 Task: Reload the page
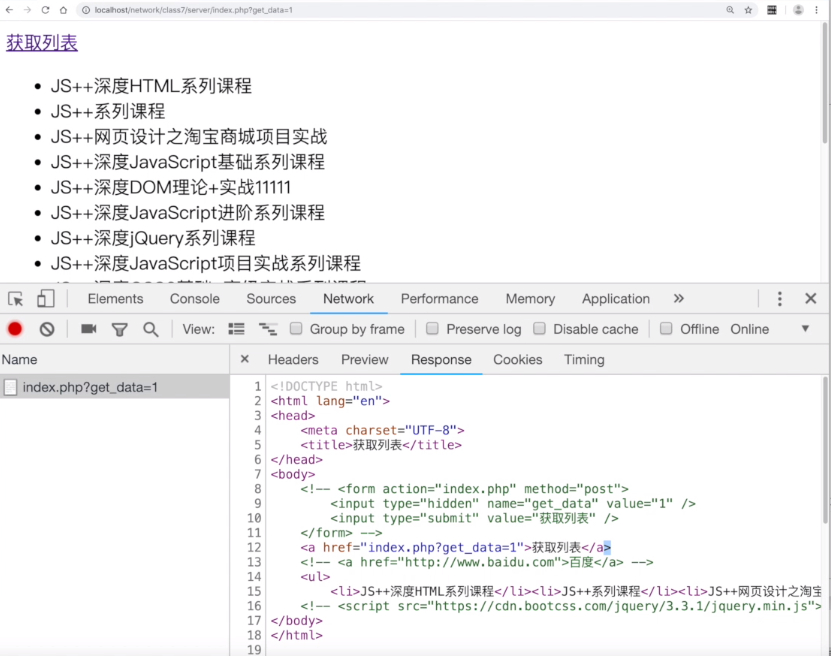(46, 10)
